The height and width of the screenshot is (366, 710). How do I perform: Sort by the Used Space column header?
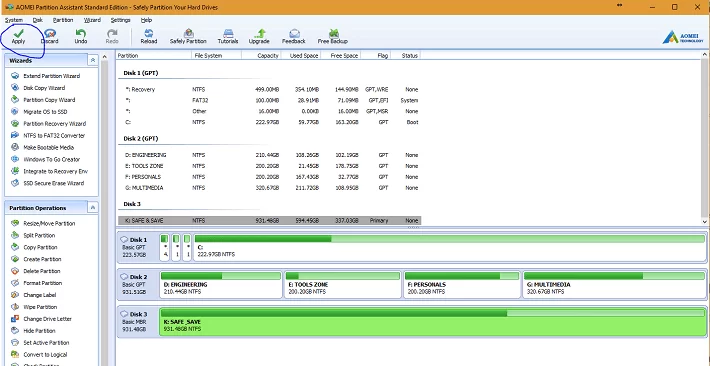[x=301, y=55]
